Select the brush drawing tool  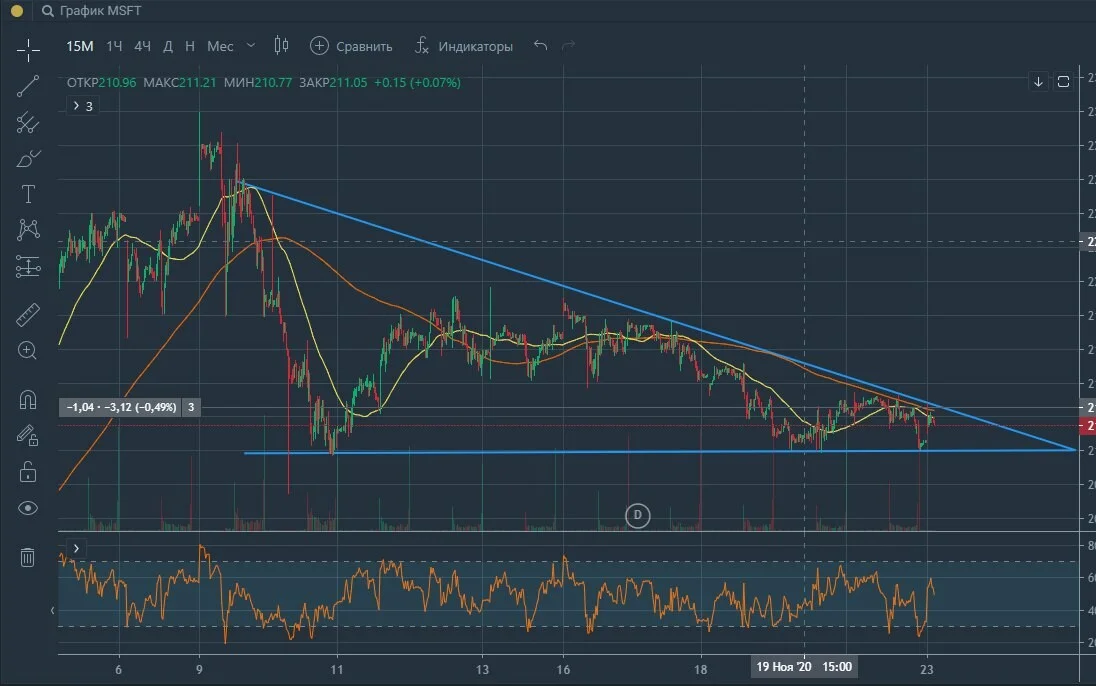pyautogui.click(x=28, y=159)
